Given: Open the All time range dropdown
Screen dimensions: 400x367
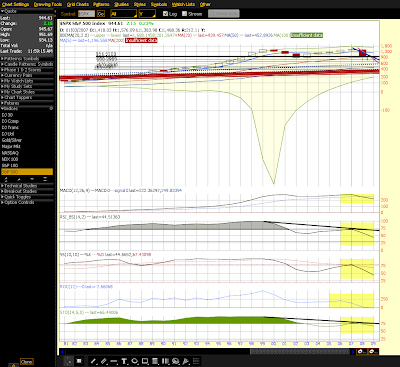Looking at the screenshot, I should (x=123, y=14).
